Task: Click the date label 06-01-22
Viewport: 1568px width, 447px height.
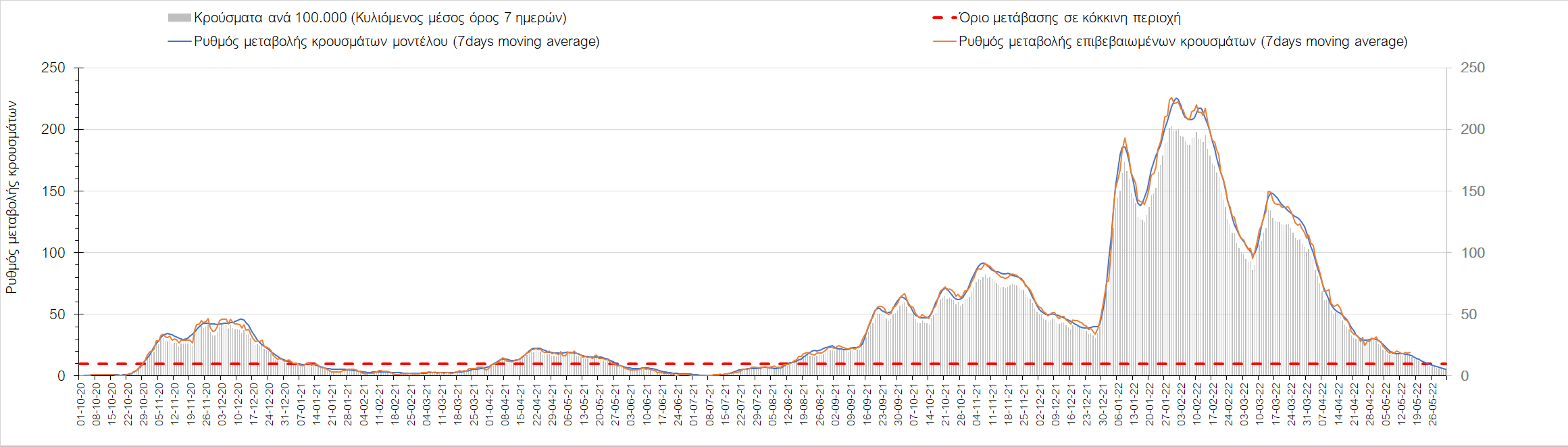Action: tap(1119, 404)
